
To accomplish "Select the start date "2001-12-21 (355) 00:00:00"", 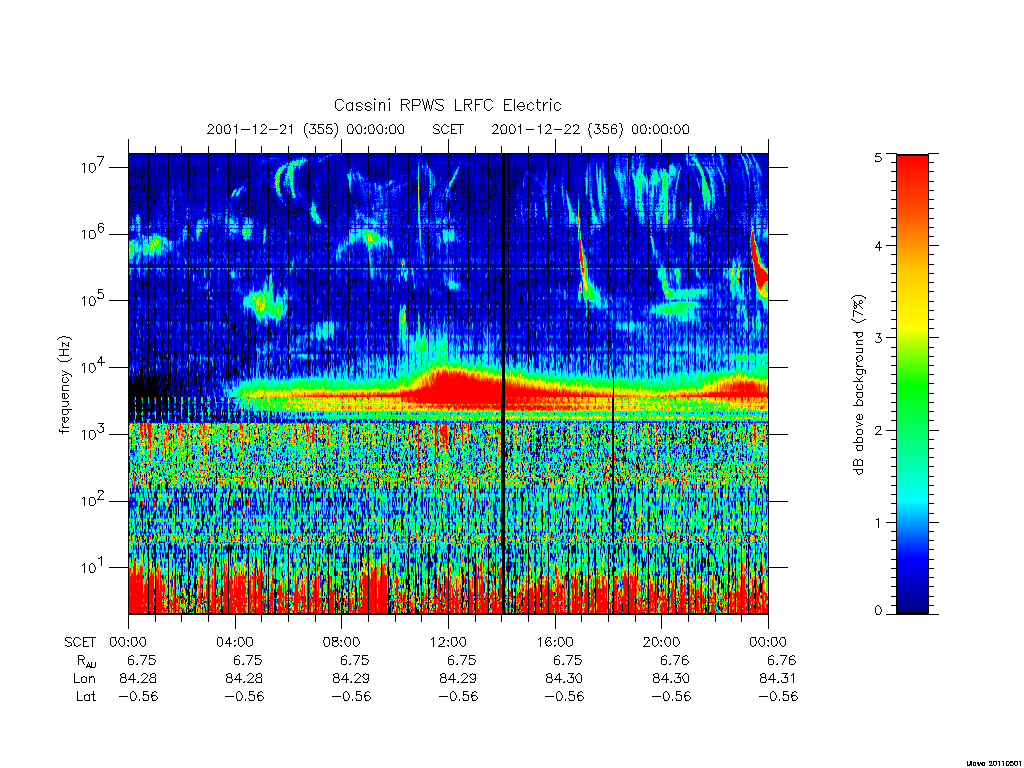I will click(306, 129).
